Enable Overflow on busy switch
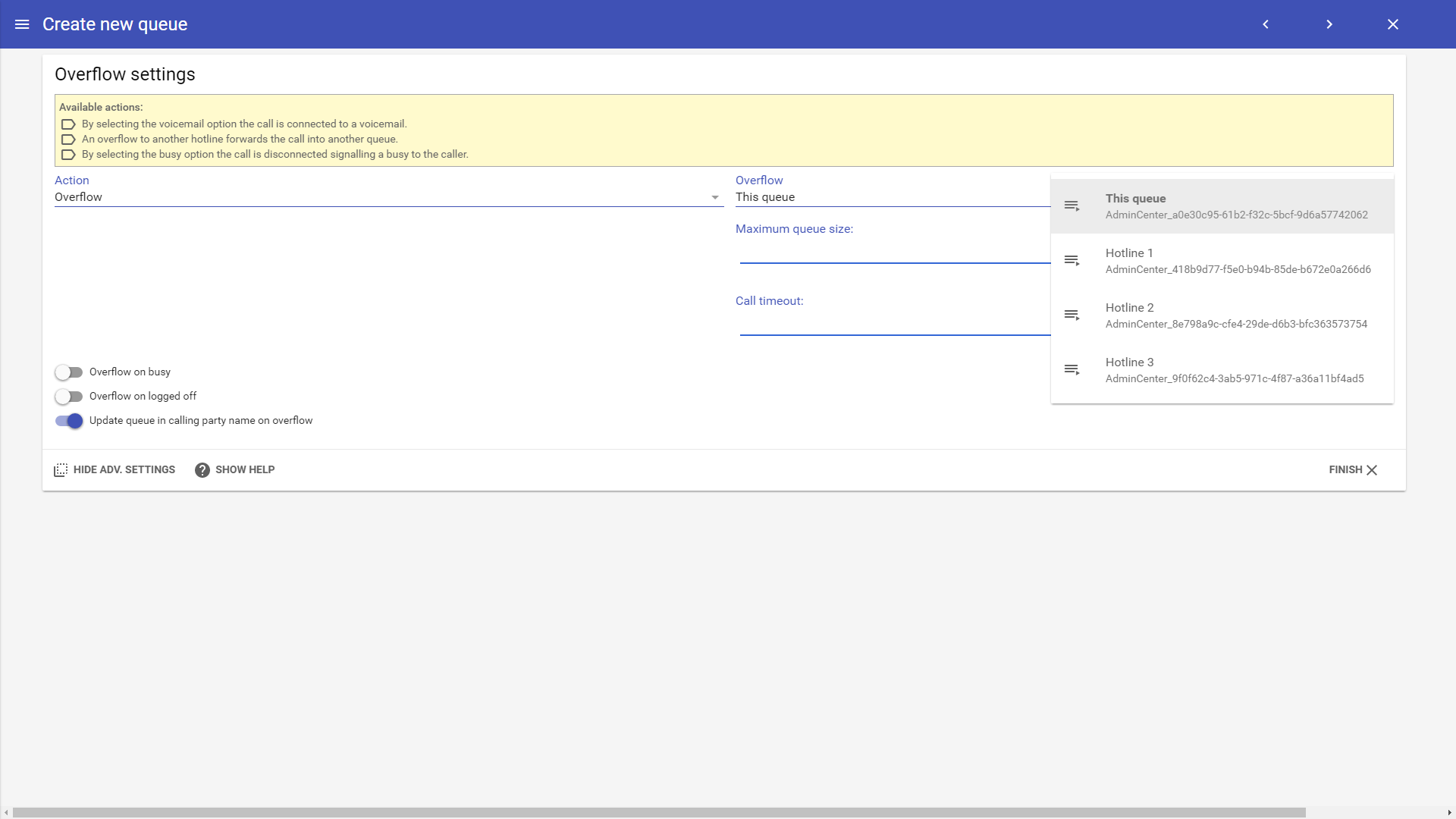This screenshot has width=1456, height=819. pyautogui.click(x=68, y=372)
